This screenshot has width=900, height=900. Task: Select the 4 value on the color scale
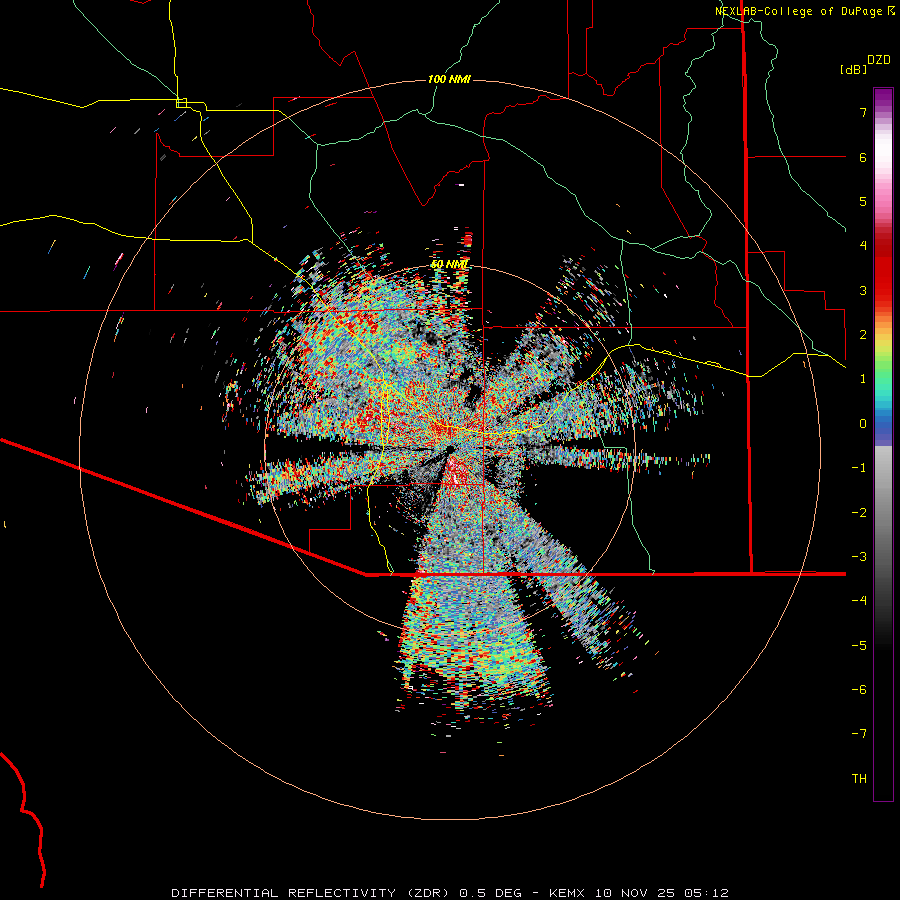[863, 246]
